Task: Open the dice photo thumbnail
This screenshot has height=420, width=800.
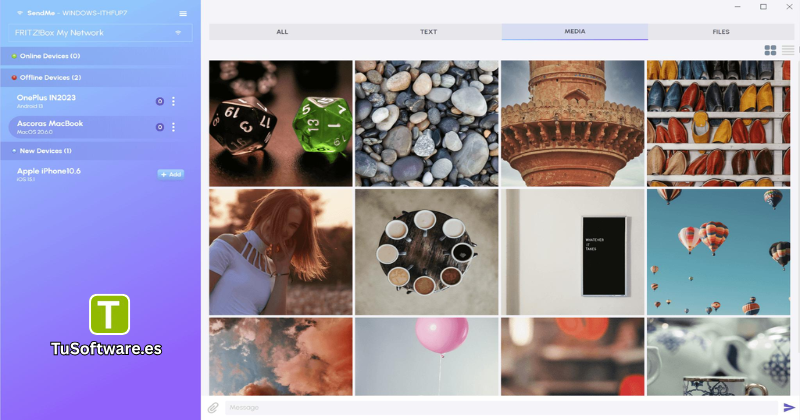Action: [x=281, y=123]
